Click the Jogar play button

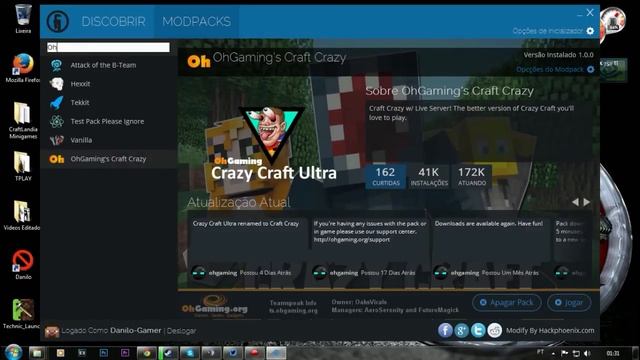[x=569, y=303]
